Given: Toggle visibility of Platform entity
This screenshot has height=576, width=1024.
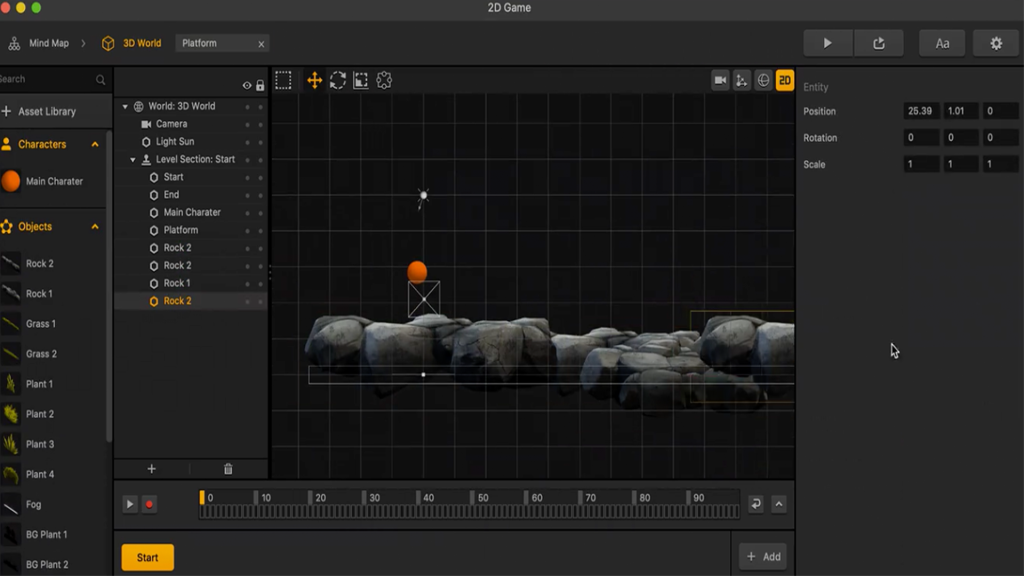Looking at the screenshot, I should tap(248, 230).
